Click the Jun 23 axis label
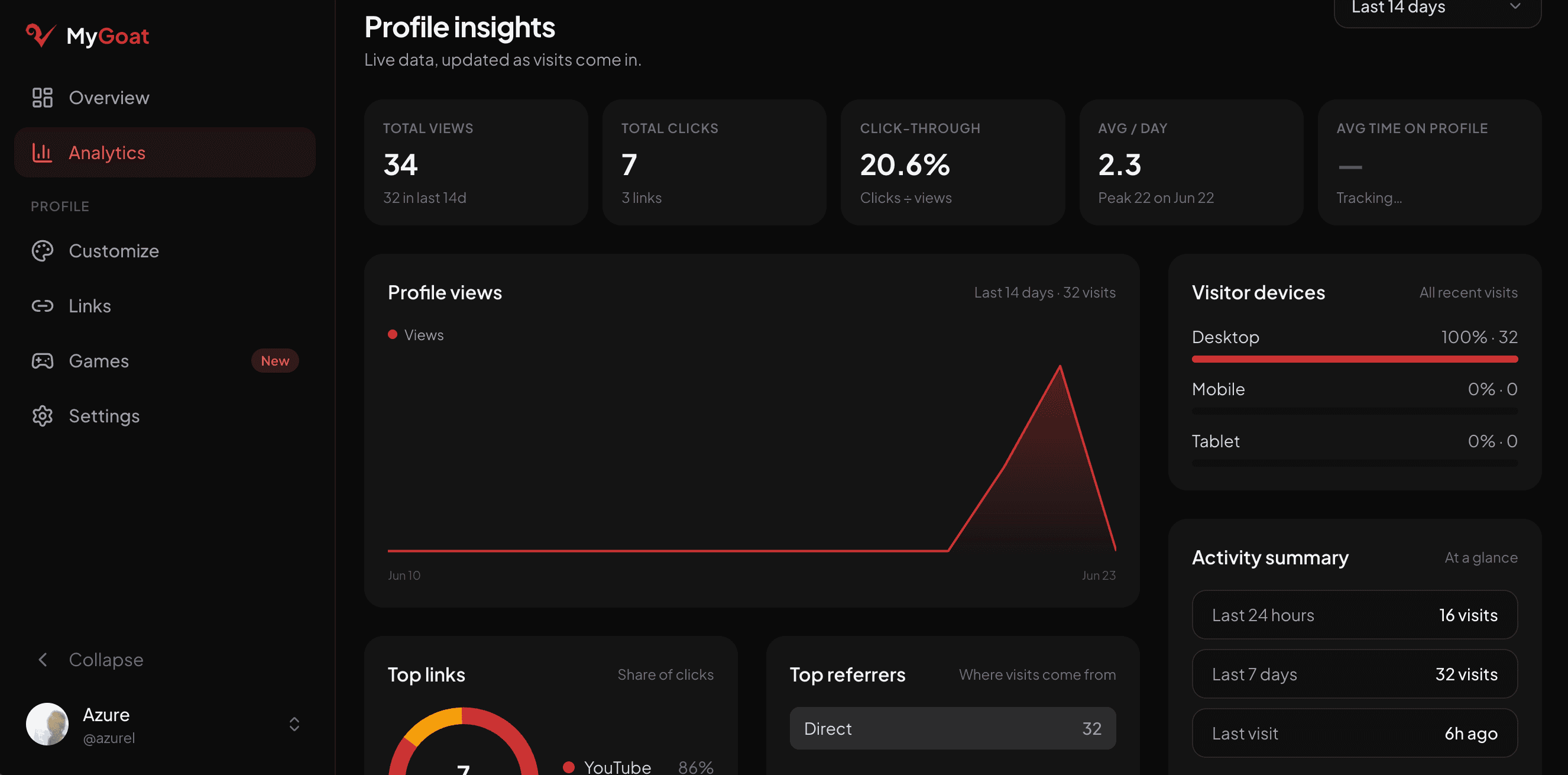Screen dimensions: 1568x775 1099,575
